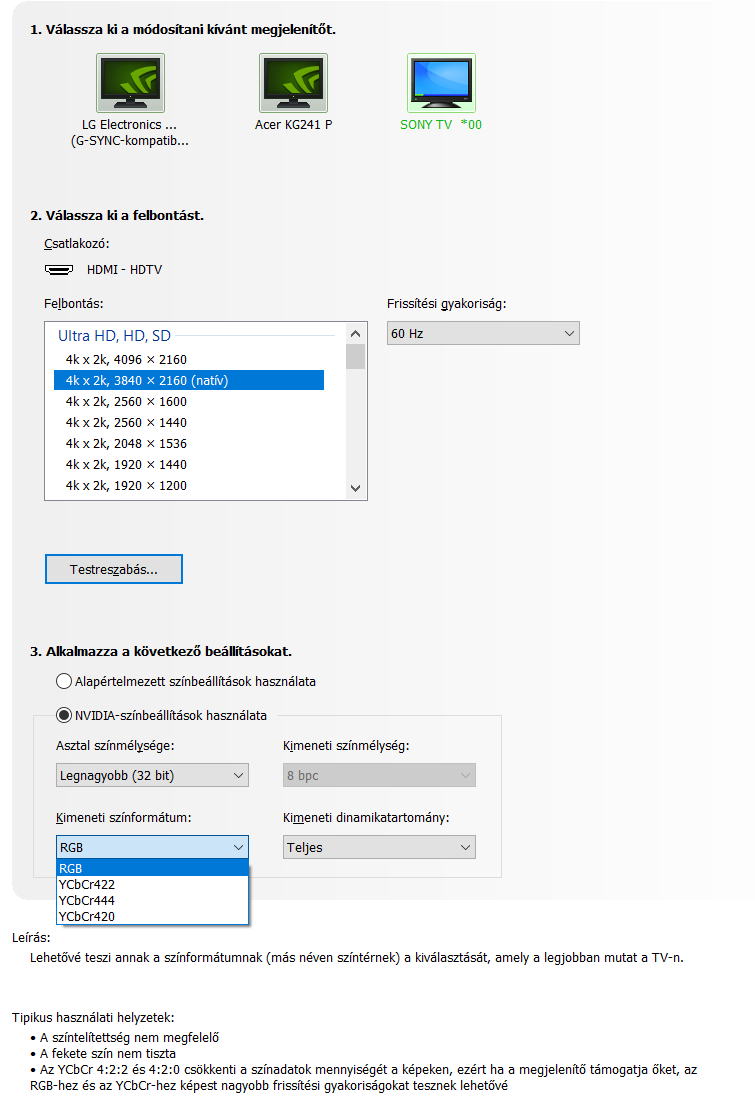Screen dimensions: 755x1107
Task: Choose RGB in the open color format list
Action: tap(152, 868)
